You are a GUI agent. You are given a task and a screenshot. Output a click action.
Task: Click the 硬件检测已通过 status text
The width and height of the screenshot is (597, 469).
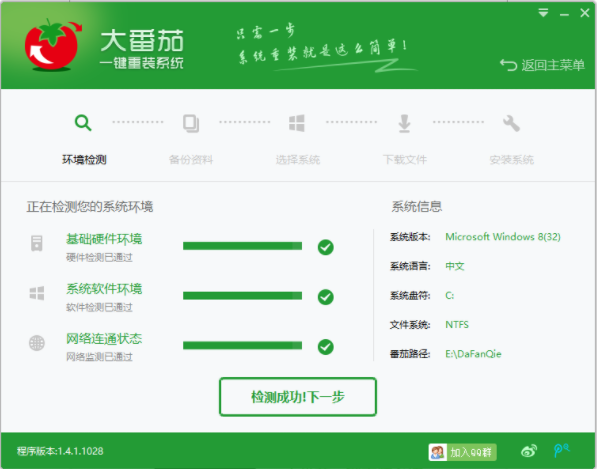click(x=99, y=258)
